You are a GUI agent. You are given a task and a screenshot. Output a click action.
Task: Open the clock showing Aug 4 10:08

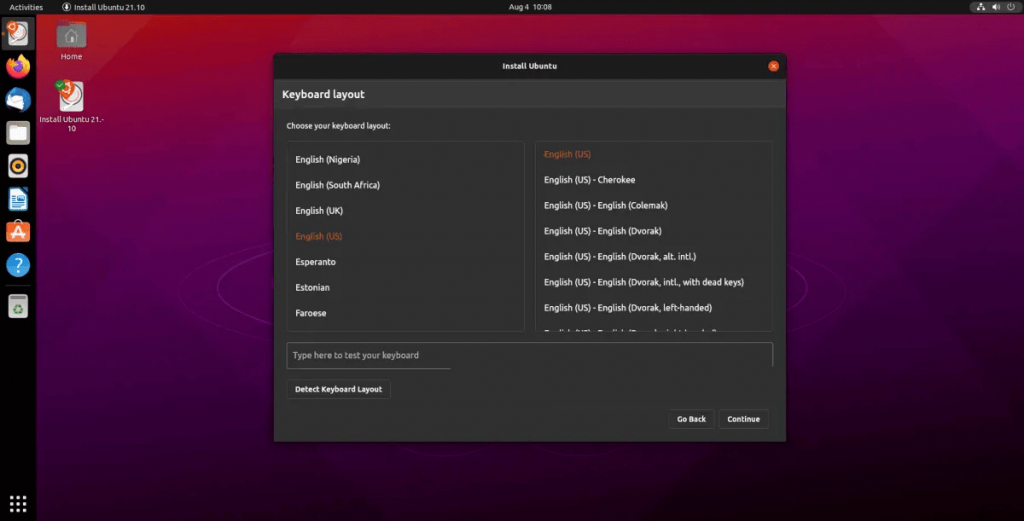(530, 7)
